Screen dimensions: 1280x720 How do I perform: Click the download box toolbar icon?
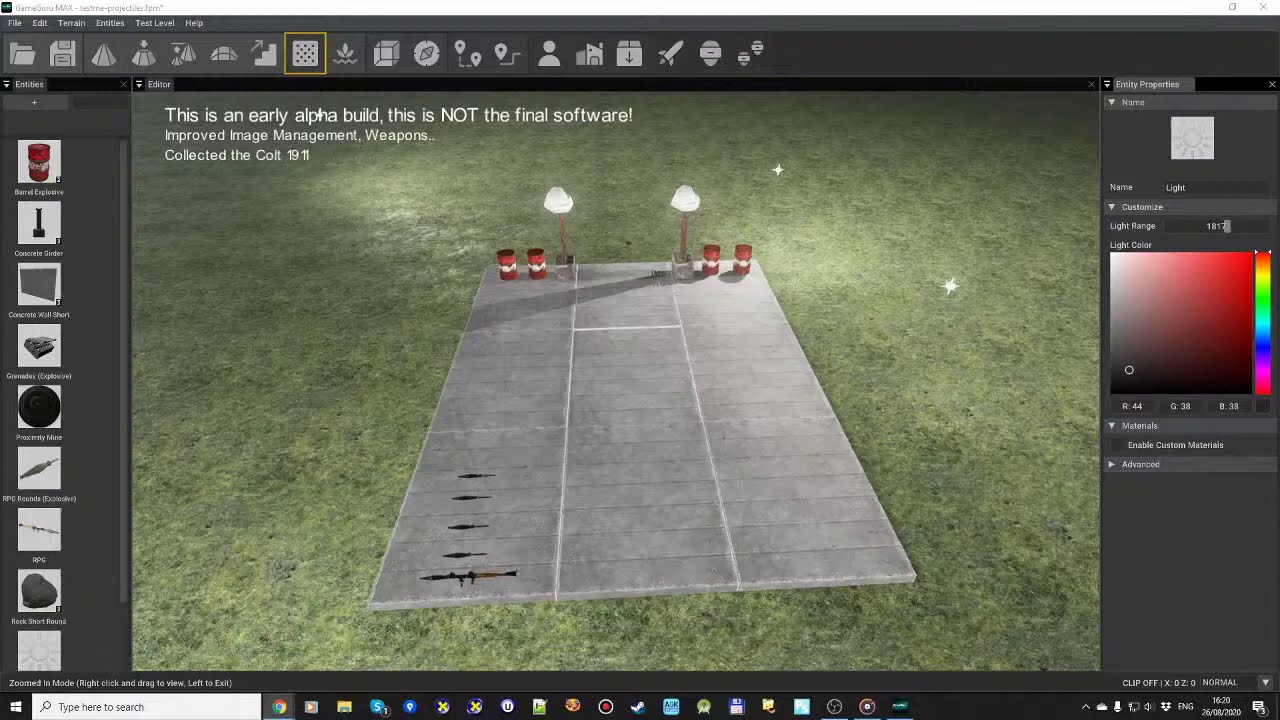(629, 53)
